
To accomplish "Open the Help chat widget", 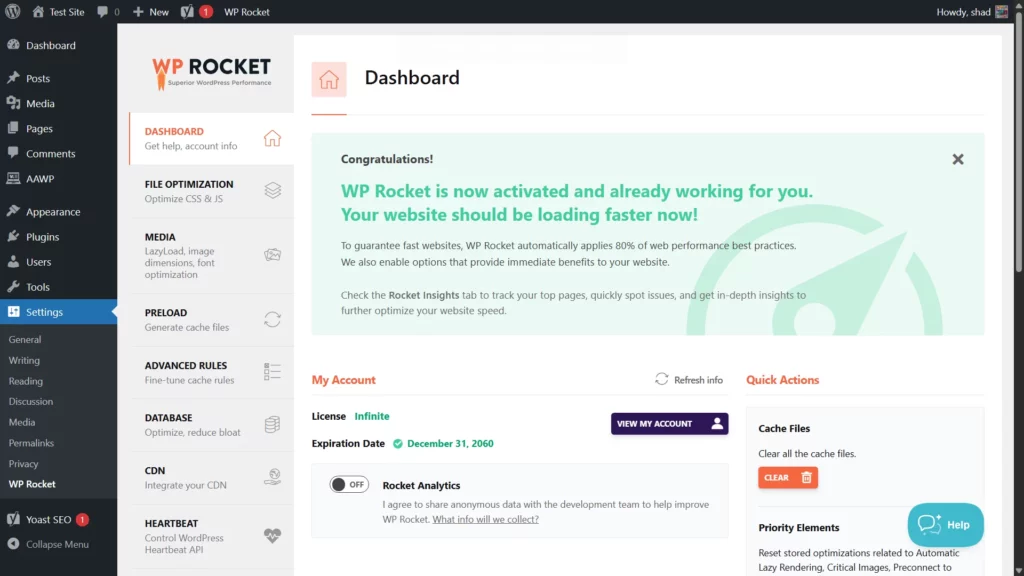I will click(x=945, y=525).
